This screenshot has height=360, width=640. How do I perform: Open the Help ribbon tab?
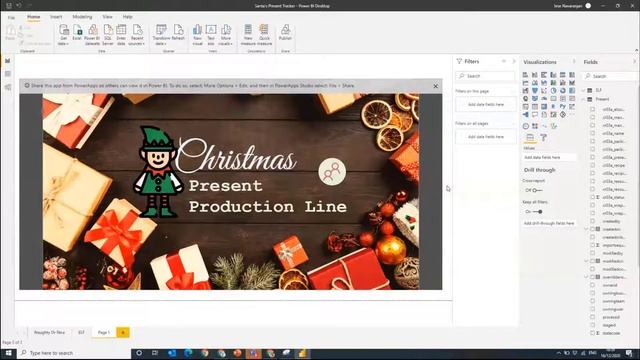(127, 17)
